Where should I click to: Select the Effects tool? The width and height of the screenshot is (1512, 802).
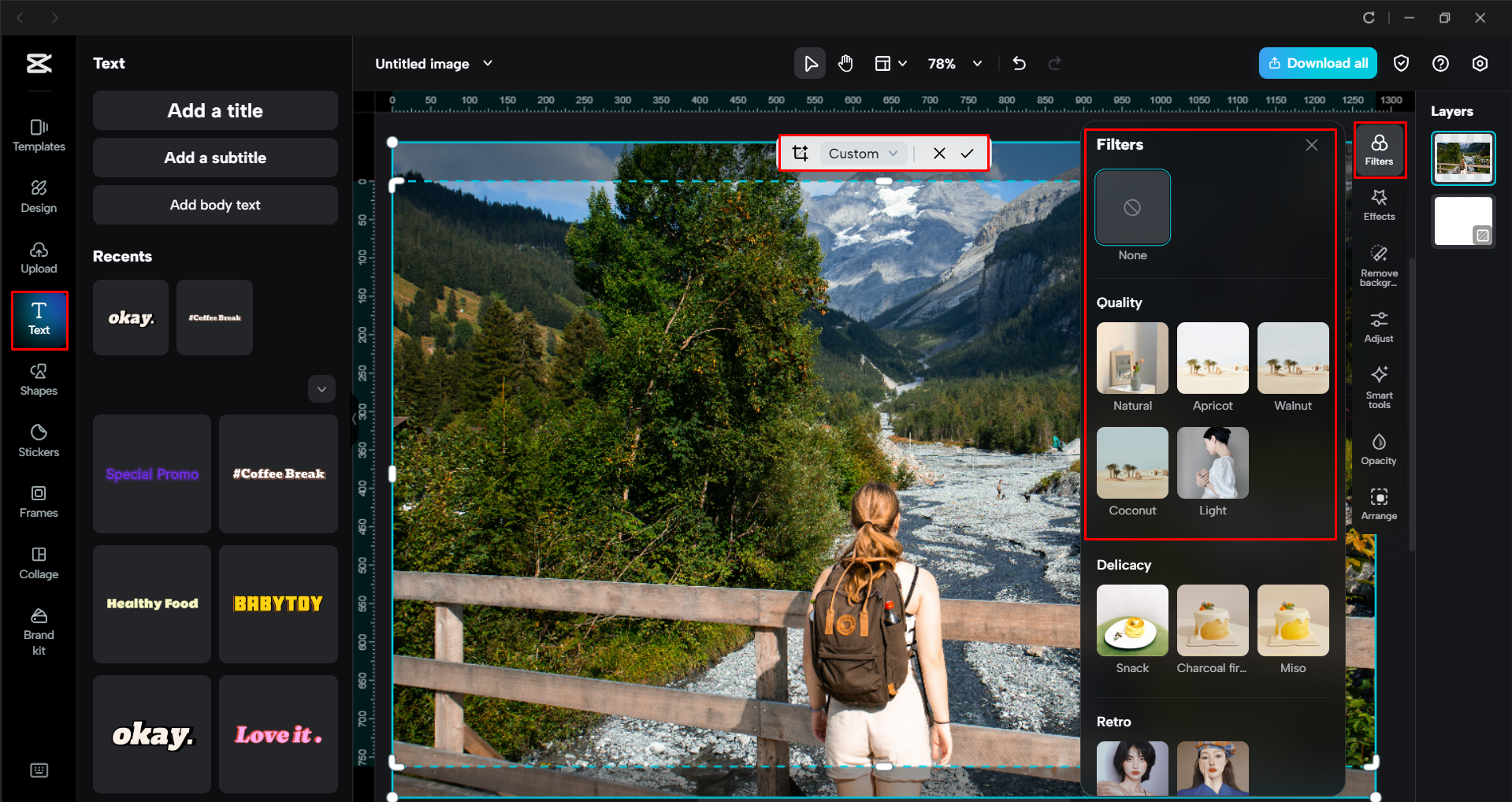tap(1379, 206)
